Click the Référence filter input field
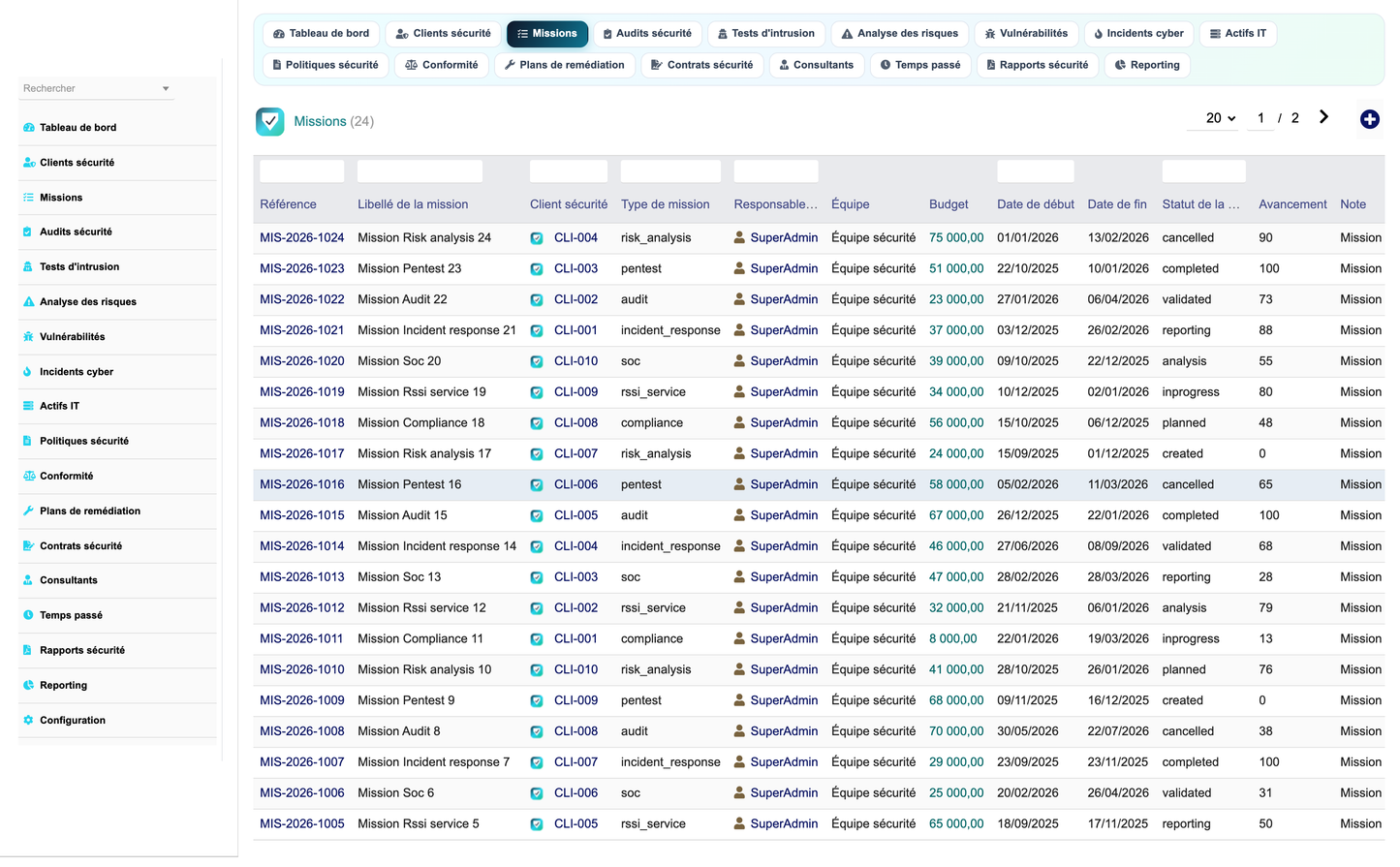 [302, 171]
